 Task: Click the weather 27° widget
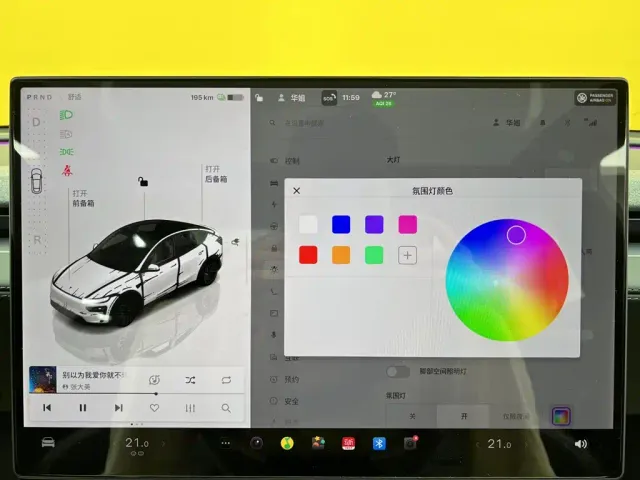coord(384,98)
